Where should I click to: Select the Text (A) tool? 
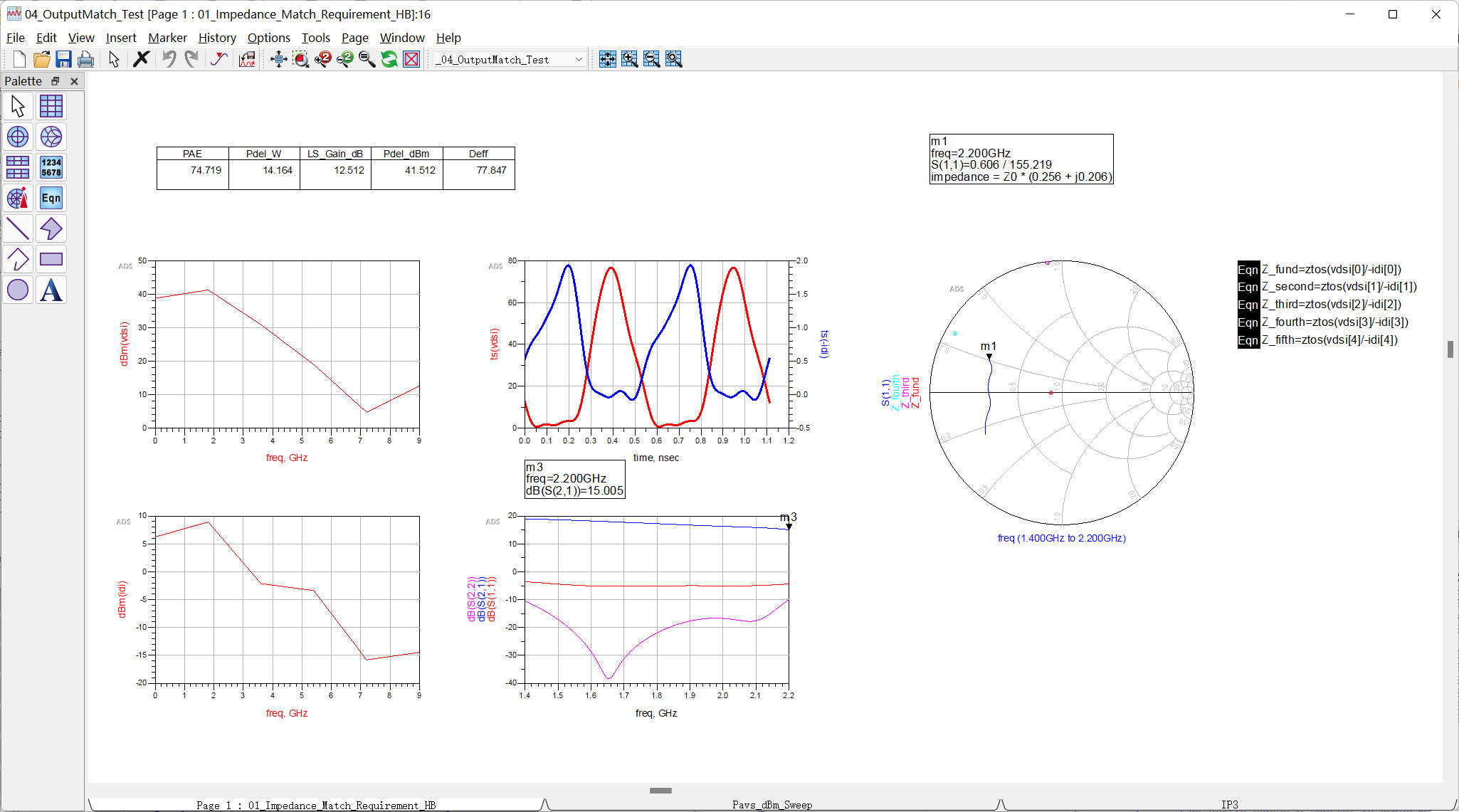pyautogui.click(x=51, y=290)
